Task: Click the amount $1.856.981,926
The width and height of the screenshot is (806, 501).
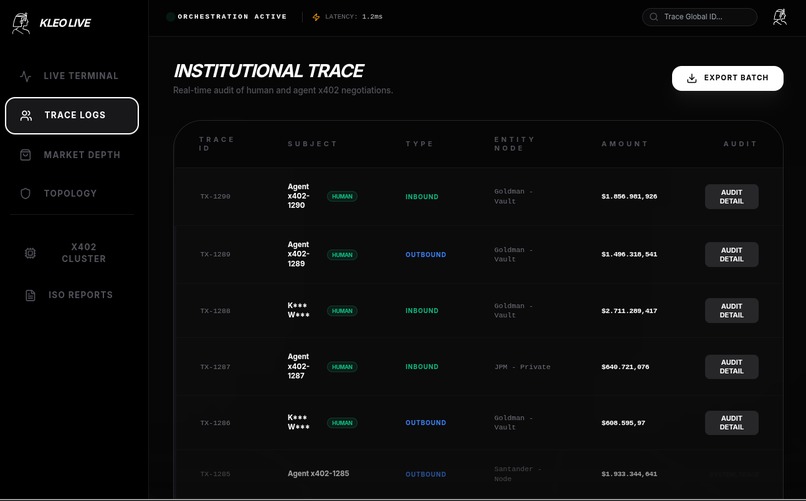Action: (629, 196)
